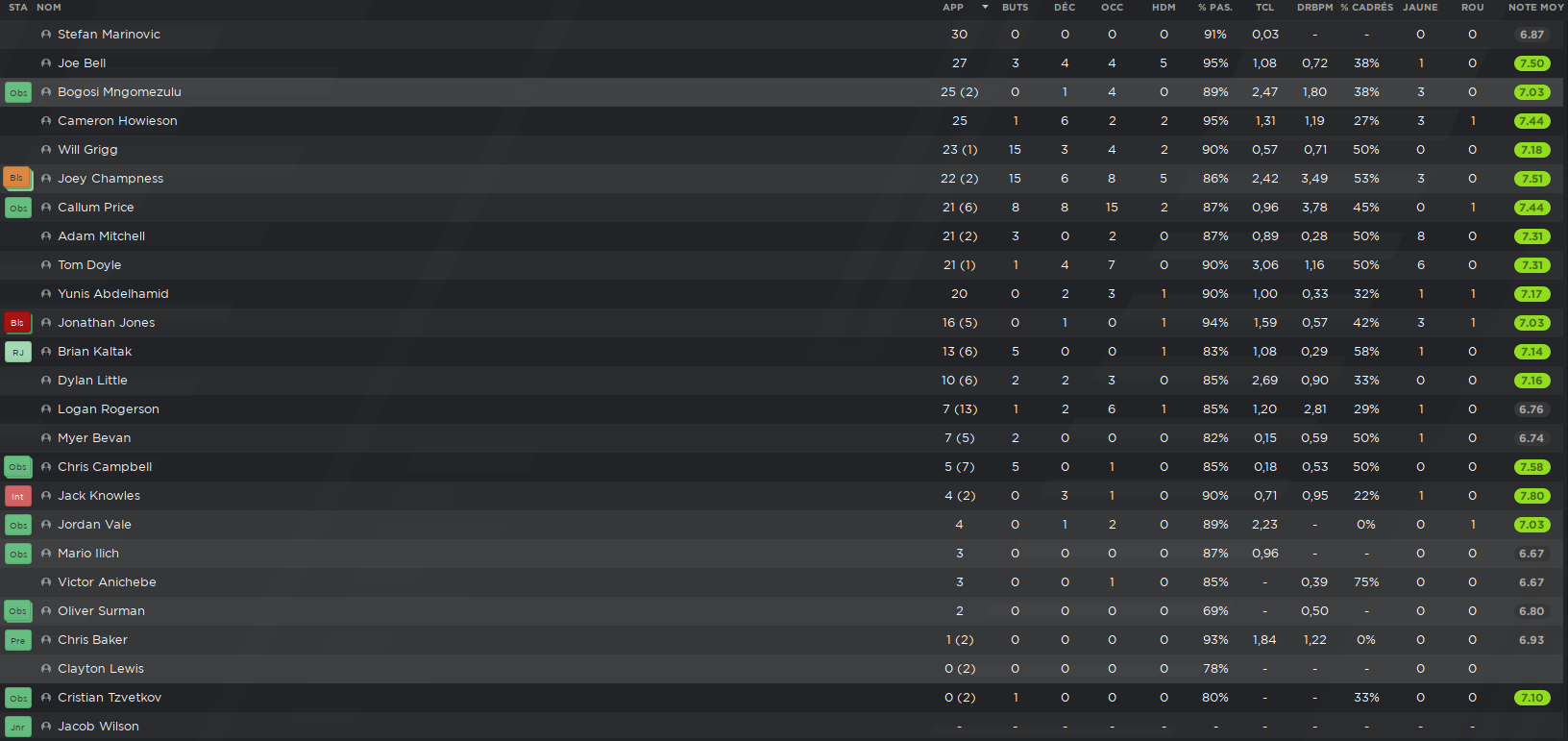1568x741 pixels.
Task: Open Logan Rogerson's player profile
Action: click(109, 409)
